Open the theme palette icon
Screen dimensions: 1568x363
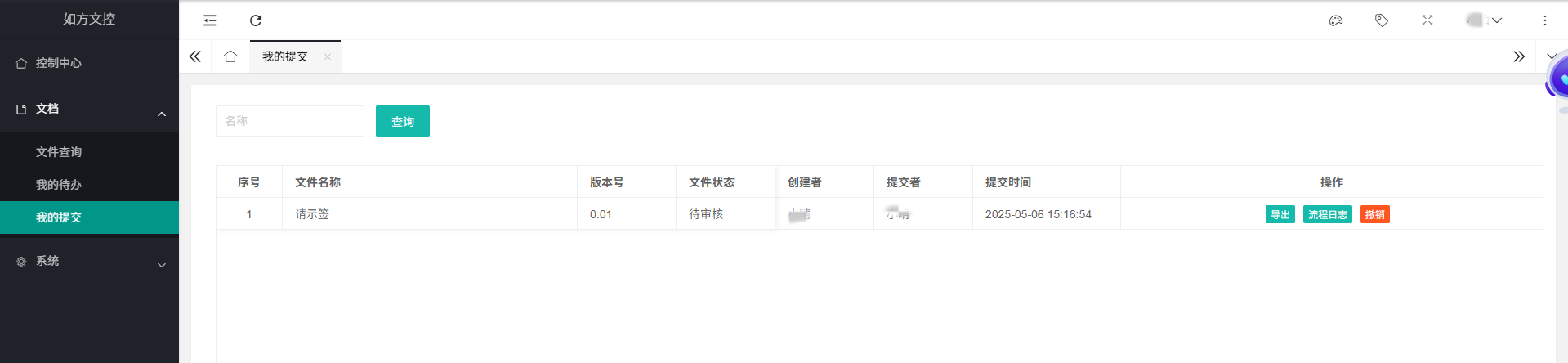(x=1336, y=20)
